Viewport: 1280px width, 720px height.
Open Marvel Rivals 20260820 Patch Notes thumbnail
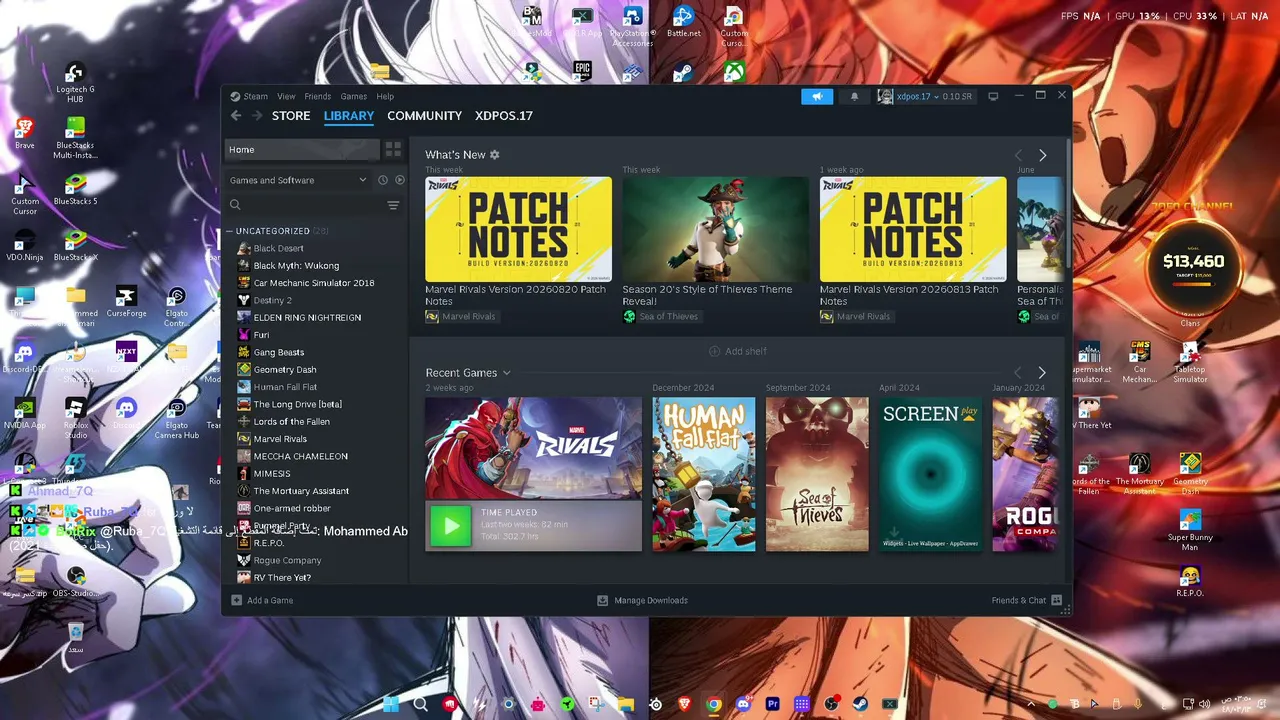(518, 229)
